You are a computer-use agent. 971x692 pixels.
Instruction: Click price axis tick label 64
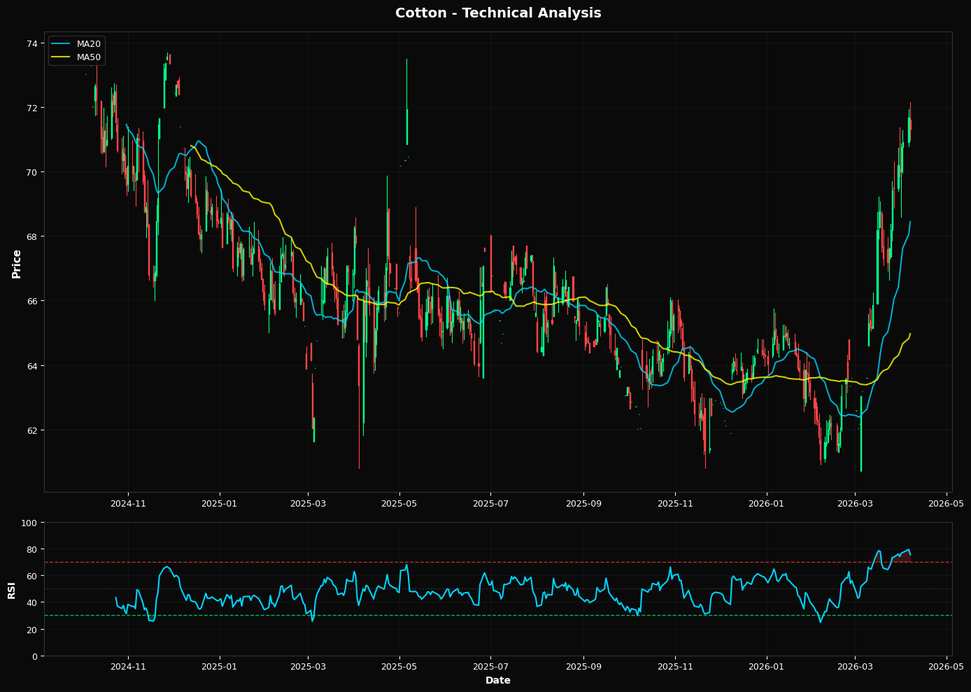coord(34,366)
